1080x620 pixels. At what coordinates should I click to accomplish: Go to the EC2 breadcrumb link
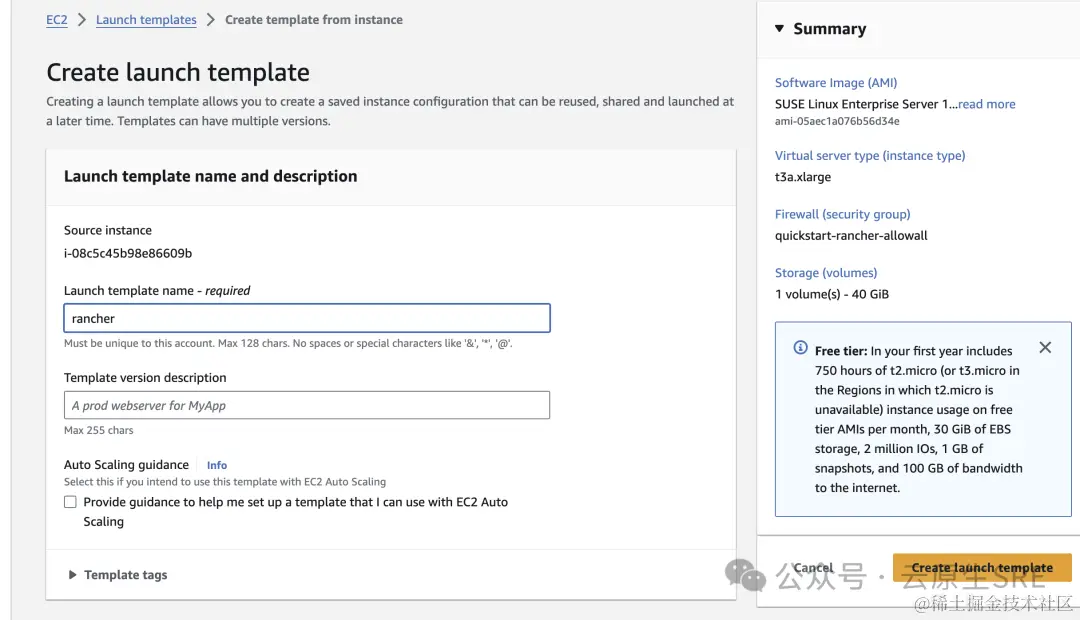[x=57, y=20]
